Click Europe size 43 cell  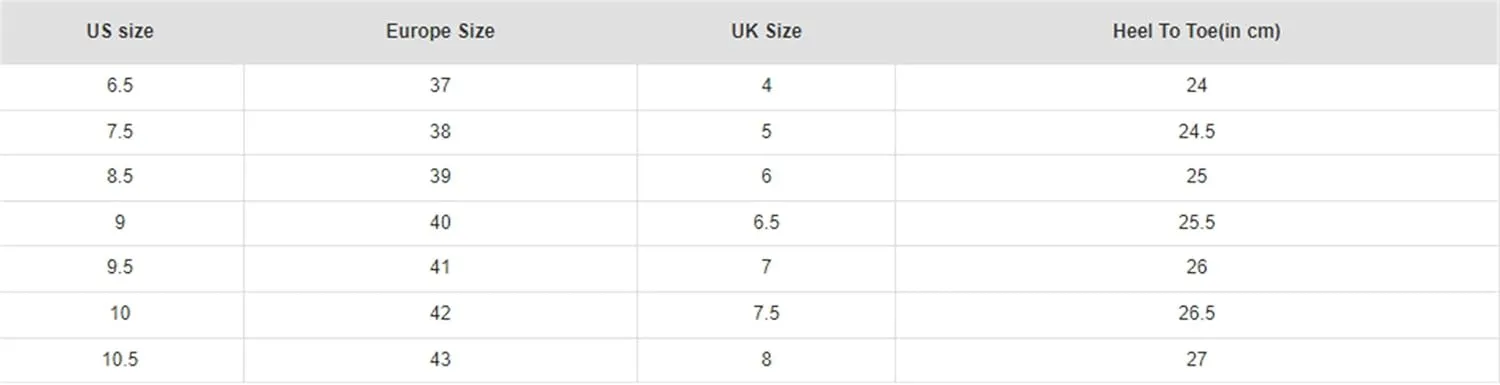coord(440,360)
